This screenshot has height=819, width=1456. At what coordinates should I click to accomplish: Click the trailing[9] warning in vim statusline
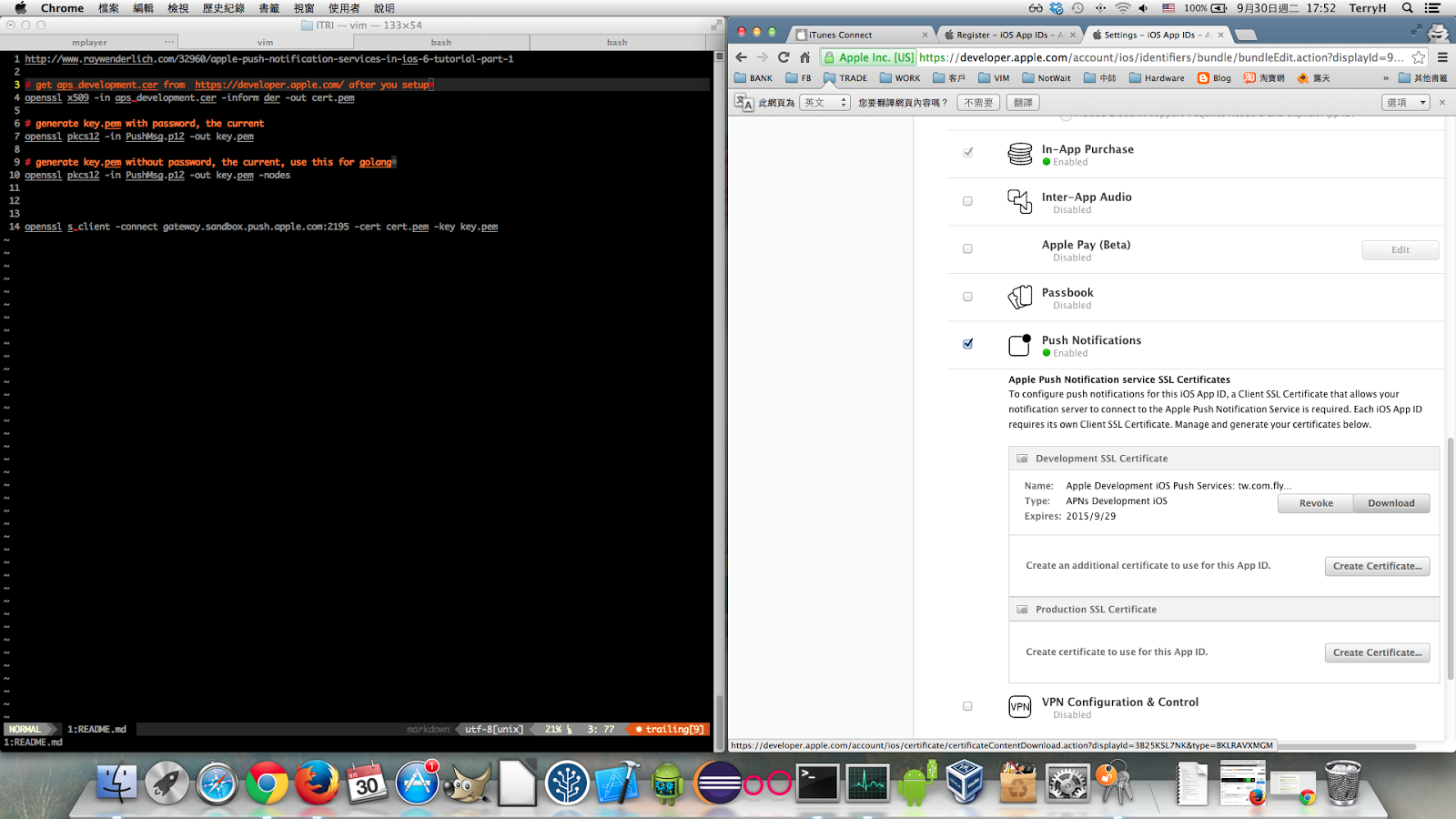(x=670, y=729)
